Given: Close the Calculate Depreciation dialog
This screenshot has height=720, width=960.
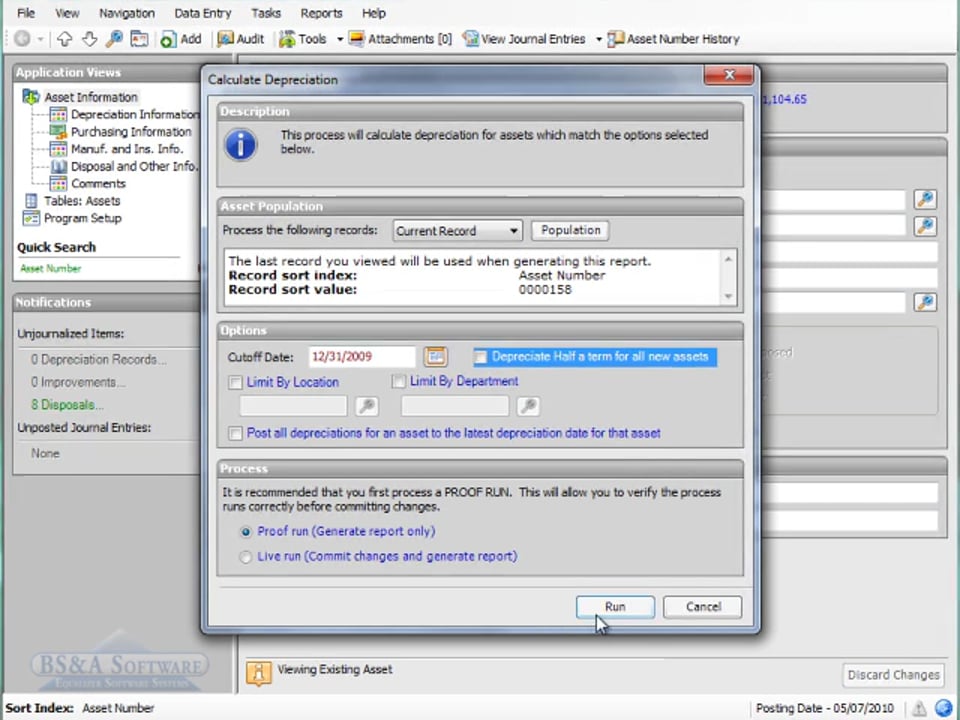Looking at the screenshot, I should click(x=729, y=75).
